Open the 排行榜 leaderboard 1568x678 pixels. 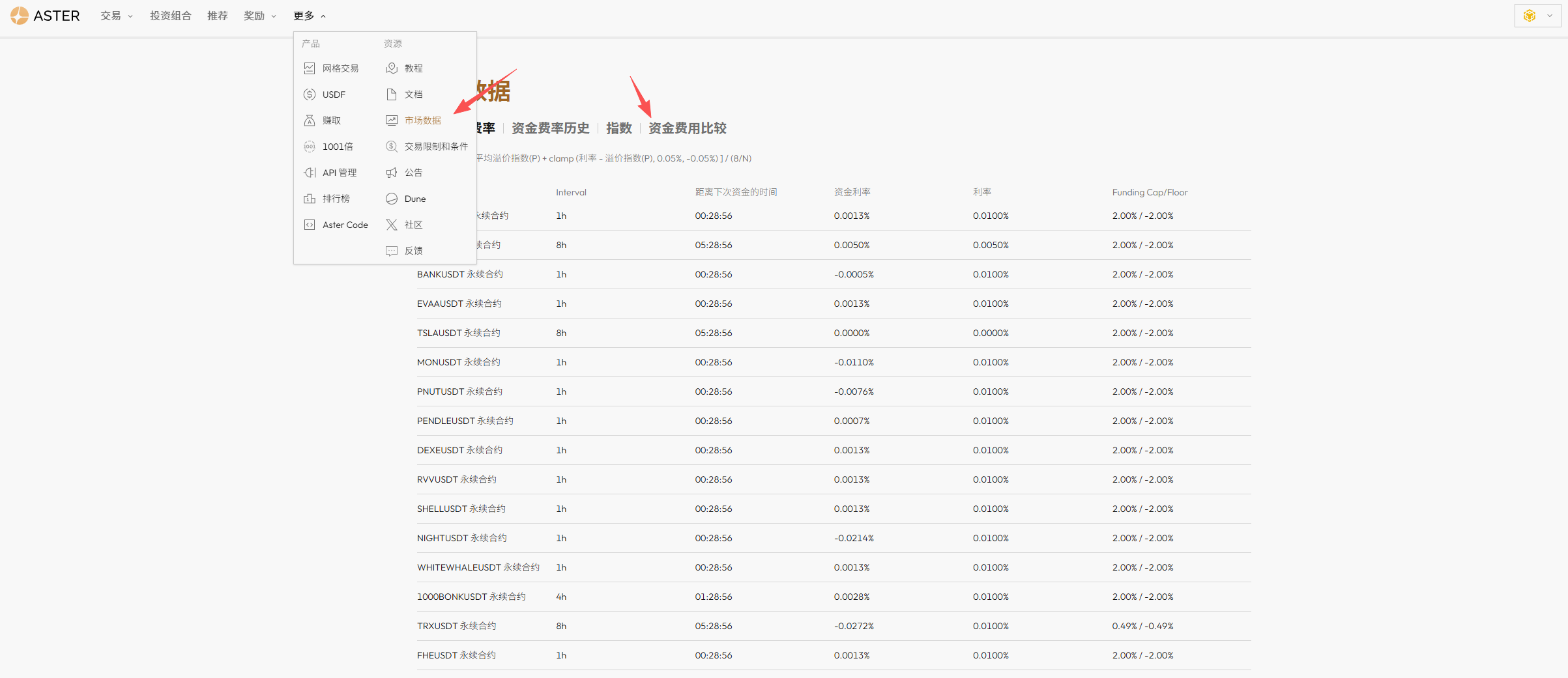(x=337, y=198)
